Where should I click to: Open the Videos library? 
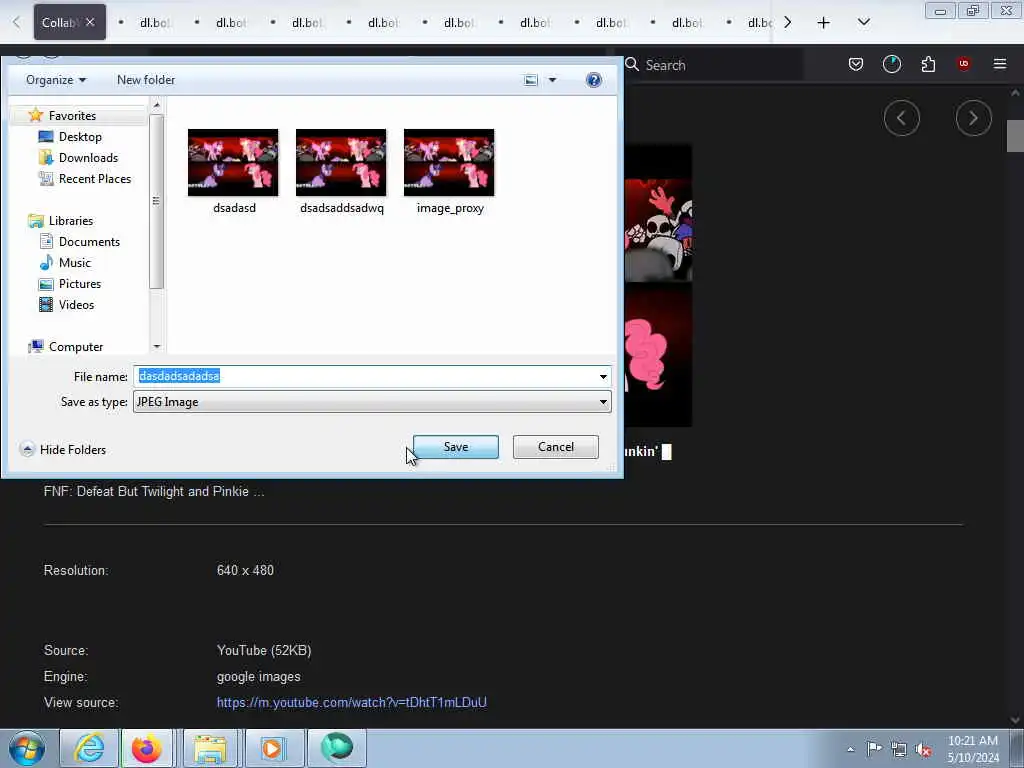[x=76, y=304]
